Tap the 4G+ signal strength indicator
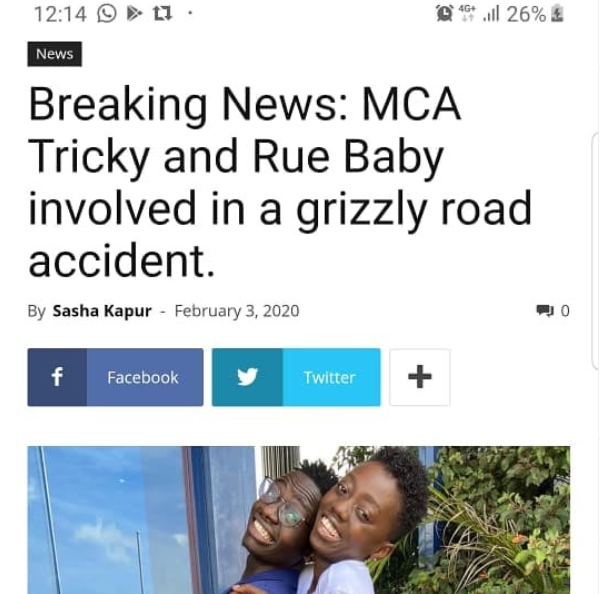 [x=478, y=13]
